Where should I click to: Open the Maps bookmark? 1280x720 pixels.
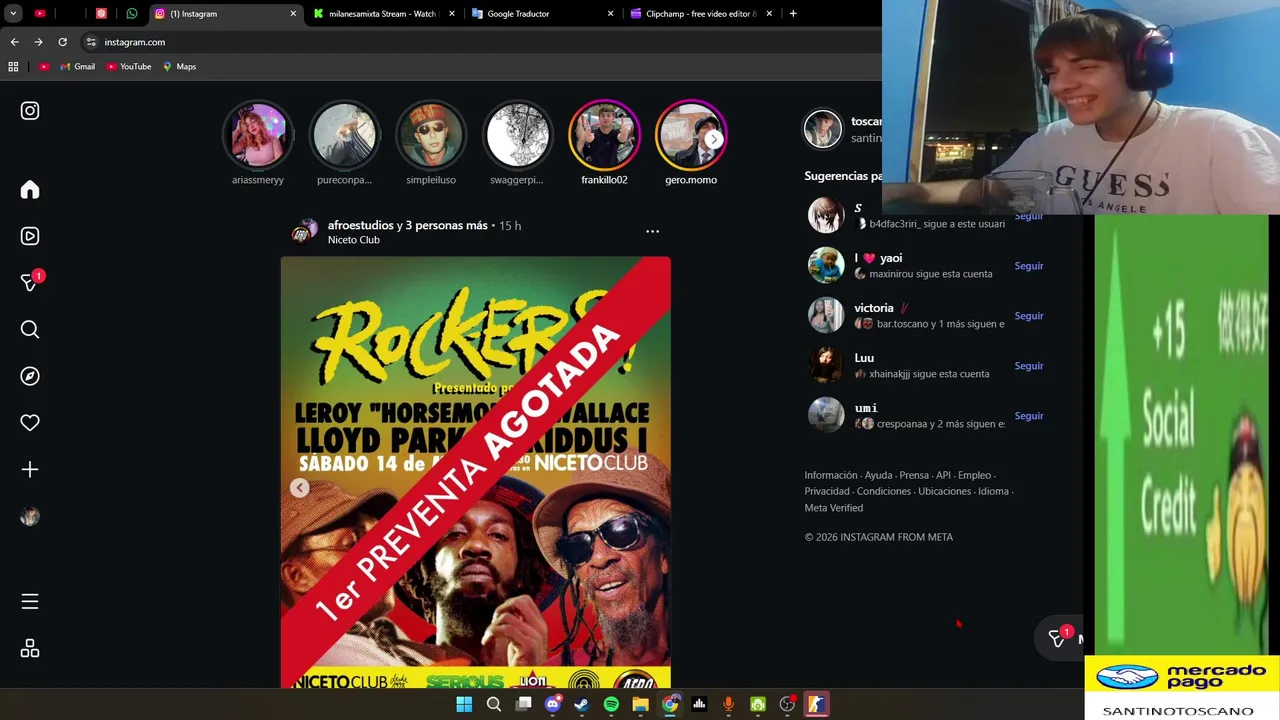[179, 67]
